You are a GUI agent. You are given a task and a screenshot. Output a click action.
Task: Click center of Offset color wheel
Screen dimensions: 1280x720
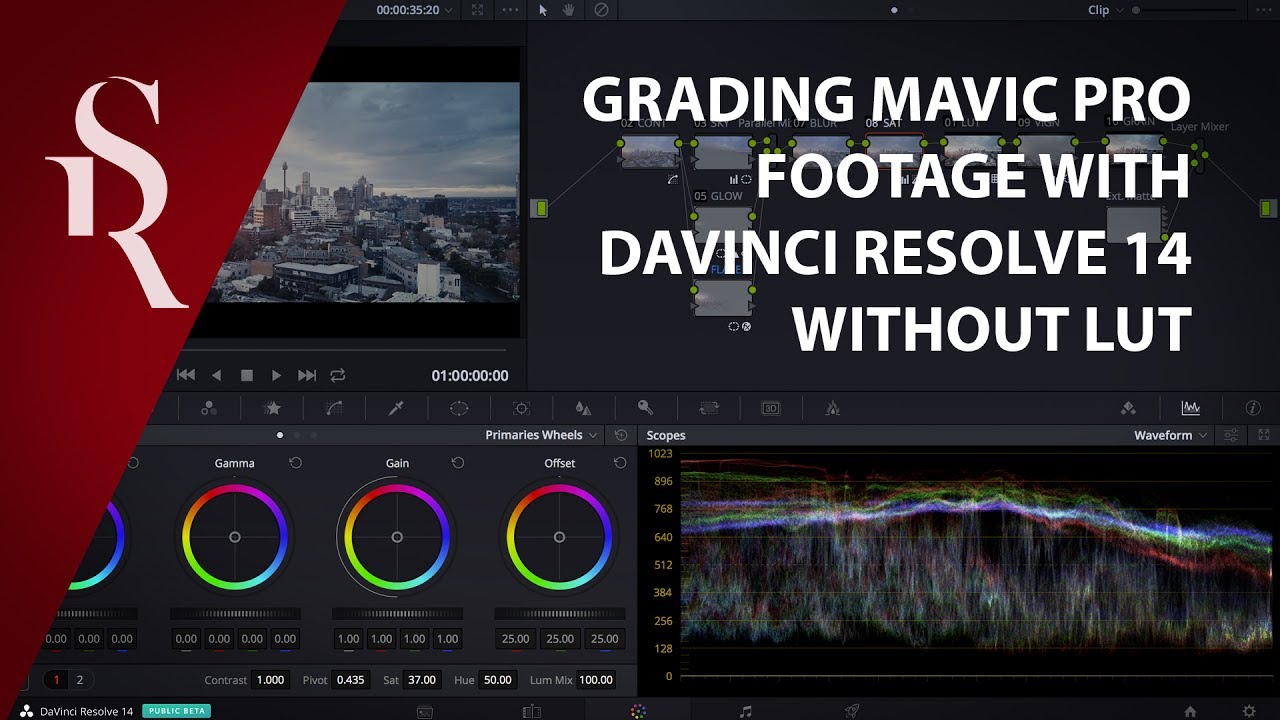(x=559, y=537)
